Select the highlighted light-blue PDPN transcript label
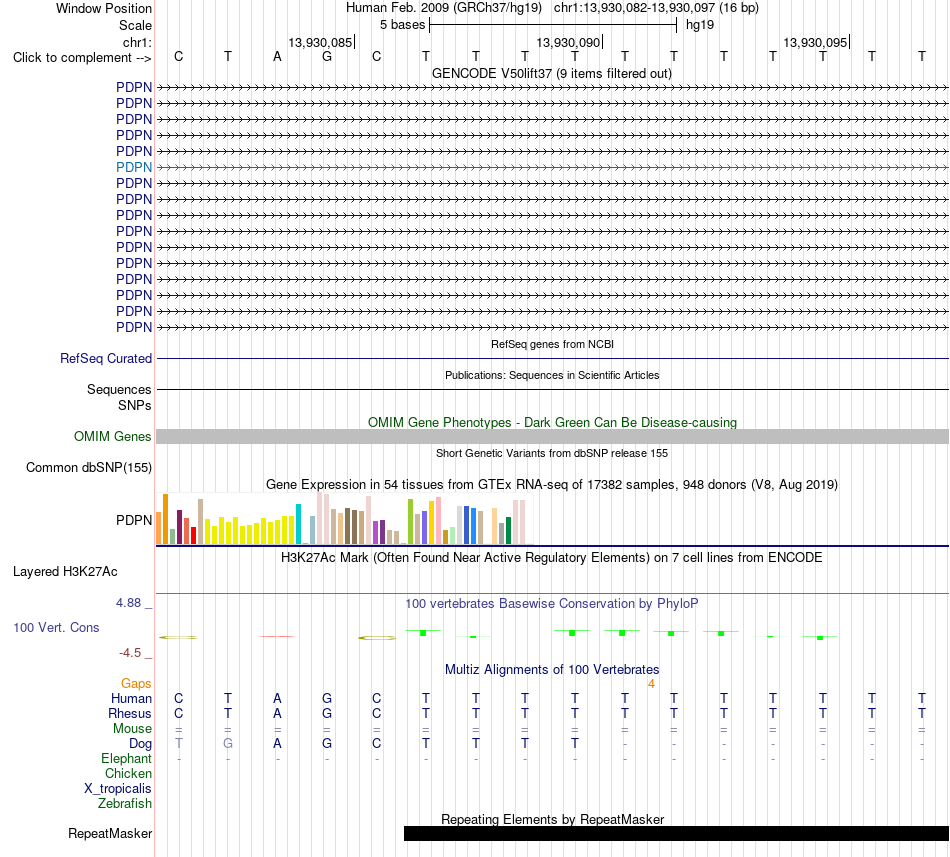Image resolution: width=950 pixels, height=857 pixels. click(x=134, y=167)
